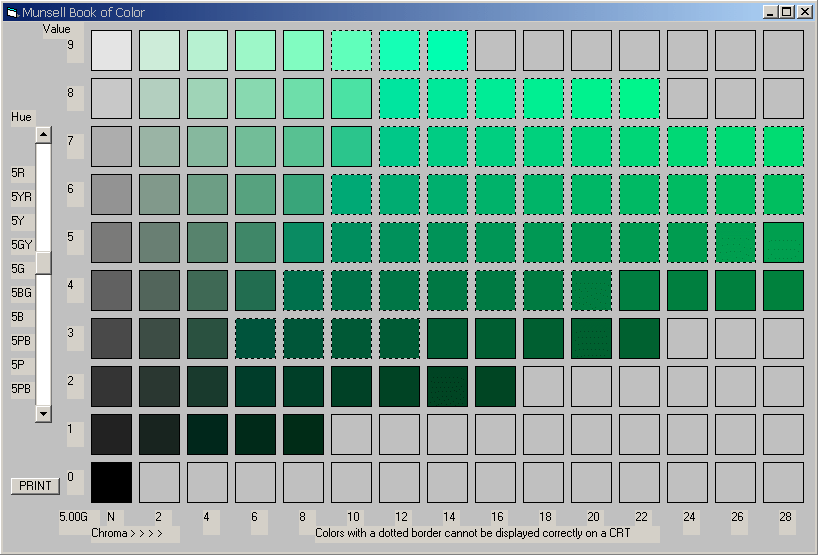Click the 5YR hue label
This screenshot has height=555, width=818.
(x=21, y=197)
